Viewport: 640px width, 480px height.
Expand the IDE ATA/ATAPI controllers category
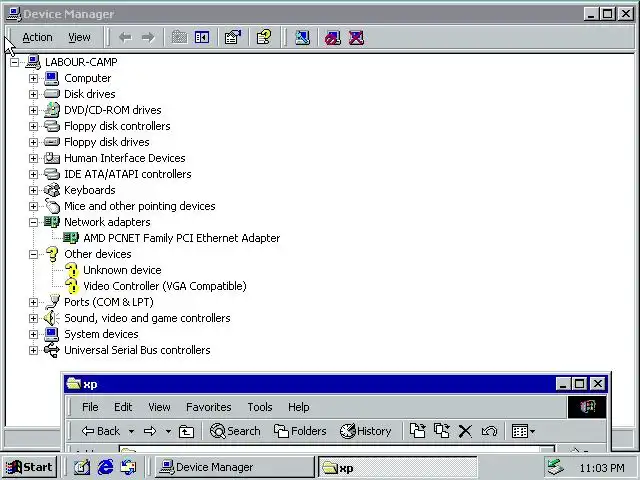pos(33,174)
